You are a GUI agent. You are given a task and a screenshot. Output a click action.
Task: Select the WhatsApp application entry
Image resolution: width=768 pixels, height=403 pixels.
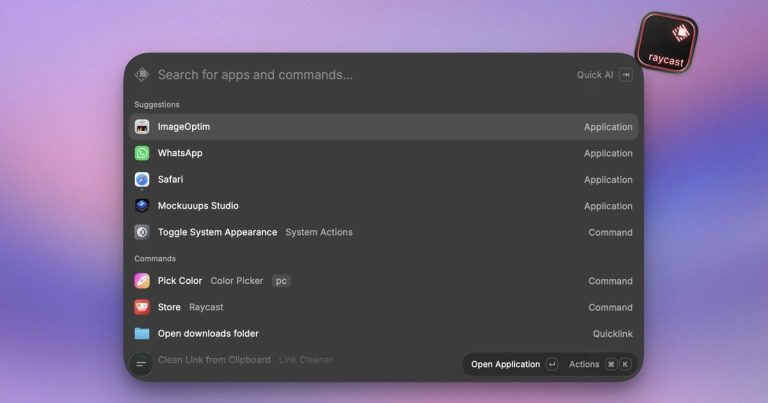coord(384,153)
